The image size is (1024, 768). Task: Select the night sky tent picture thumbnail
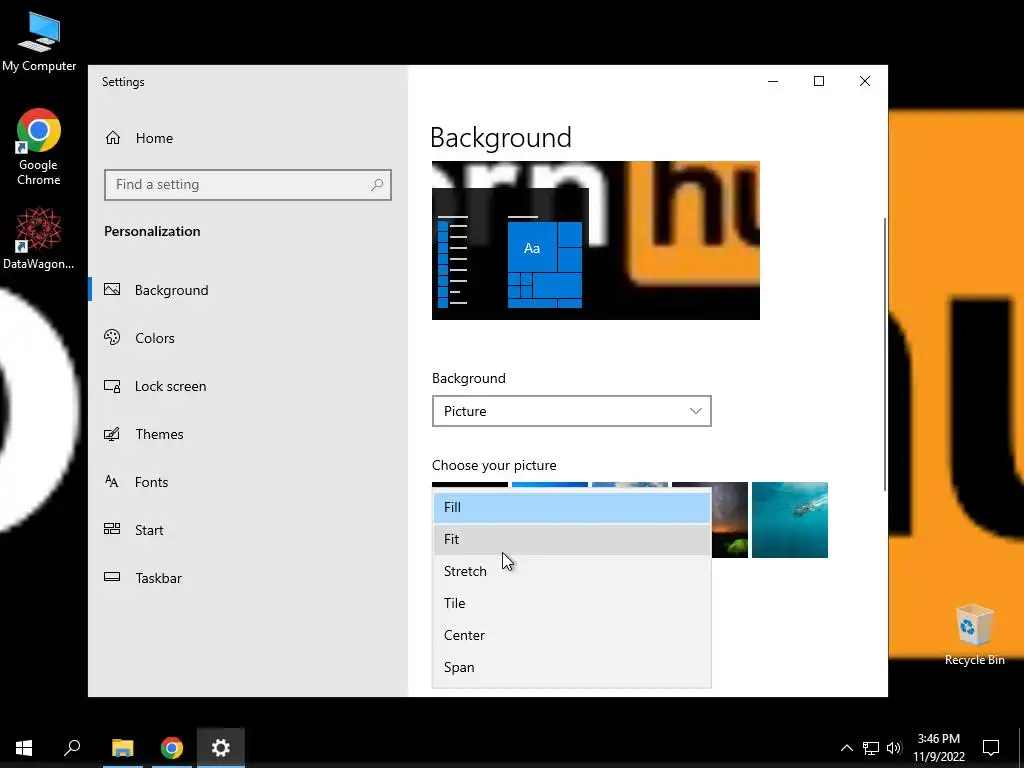pos(729,520)
